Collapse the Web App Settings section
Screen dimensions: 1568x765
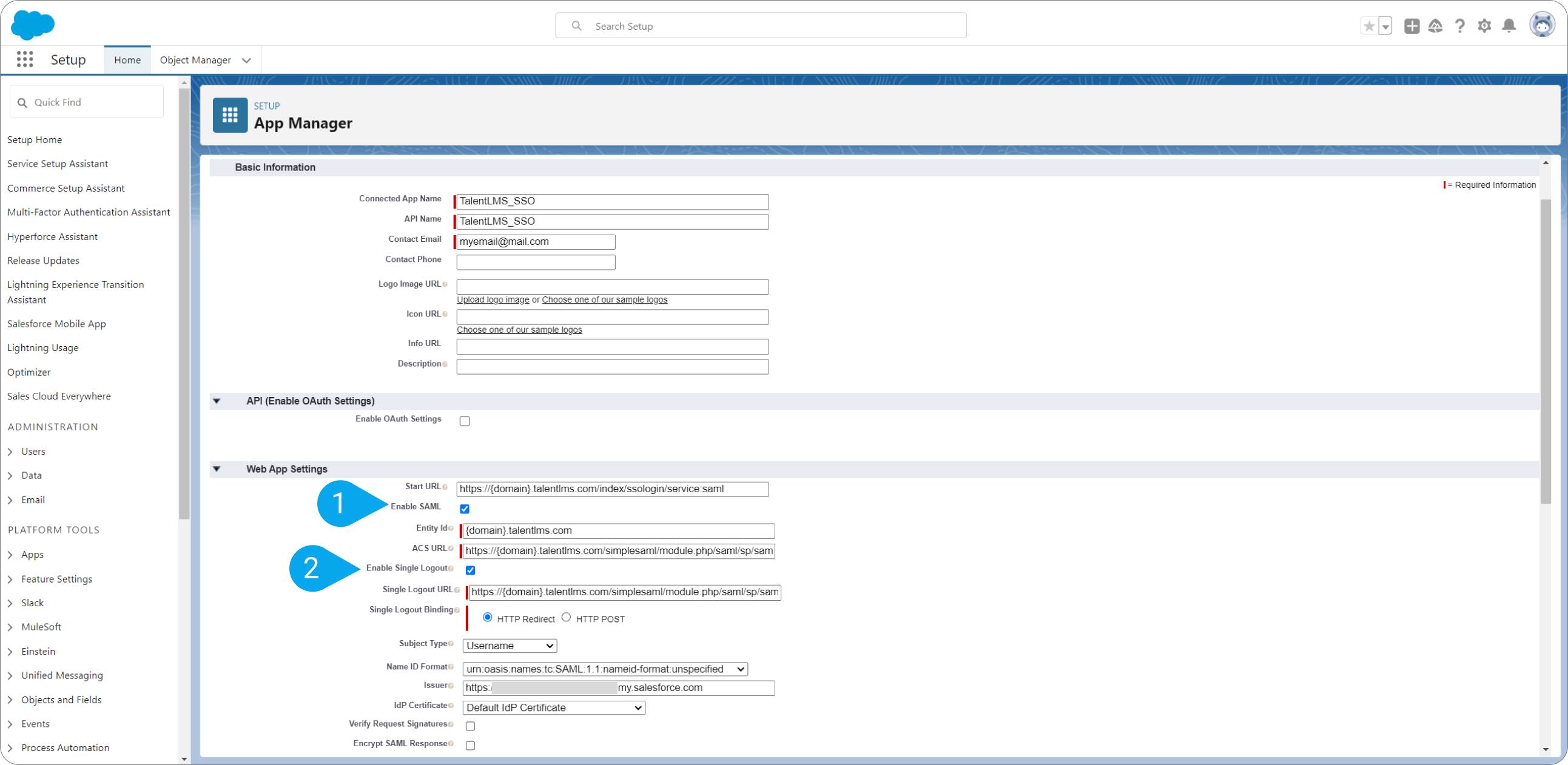click(x=217, y=469)
